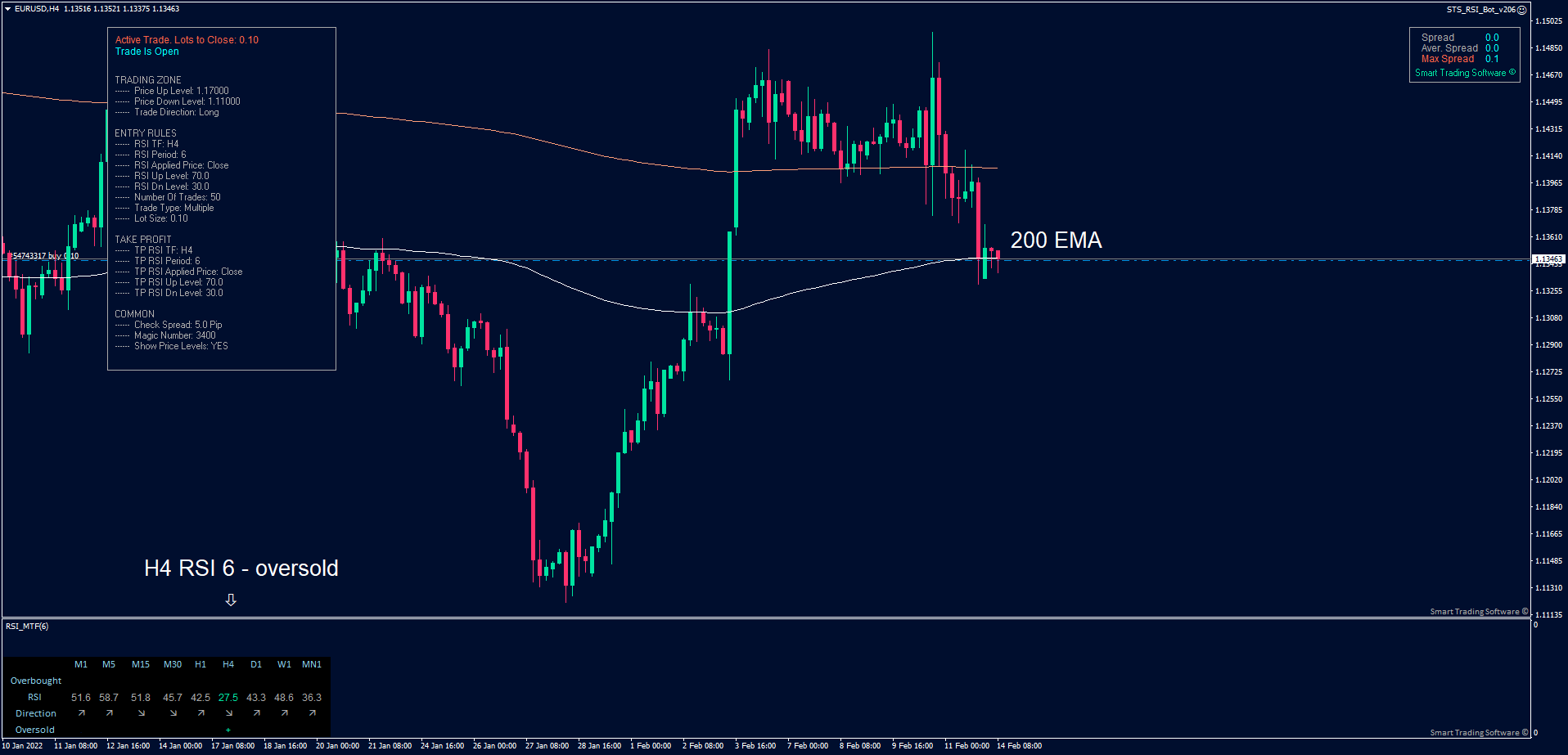
Task: Select the M5 RSI value 58.7
Action: 109,698
